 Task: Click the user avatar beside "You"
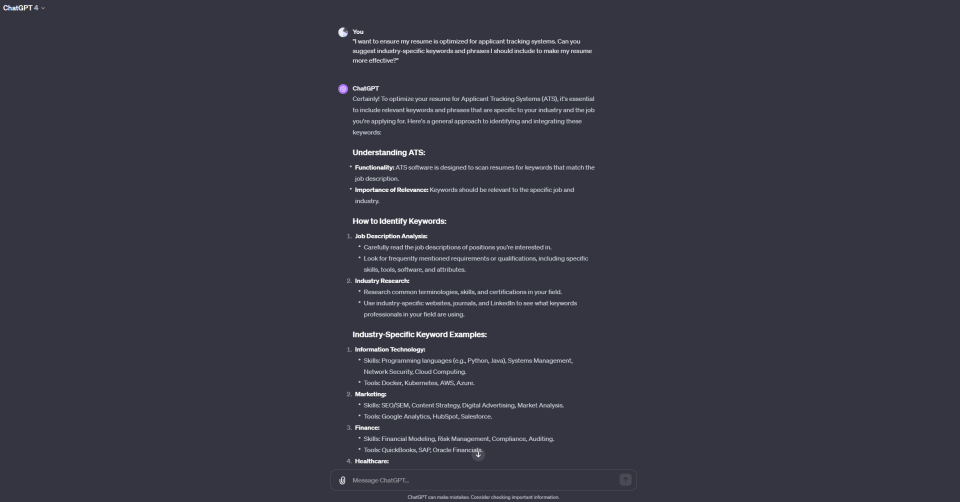tap(343, 32)
